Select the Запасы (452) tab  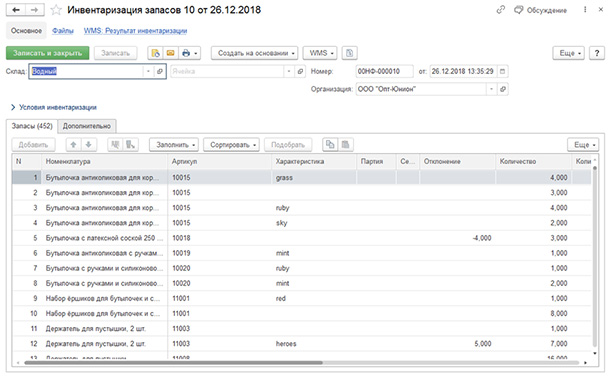point(32,126)
